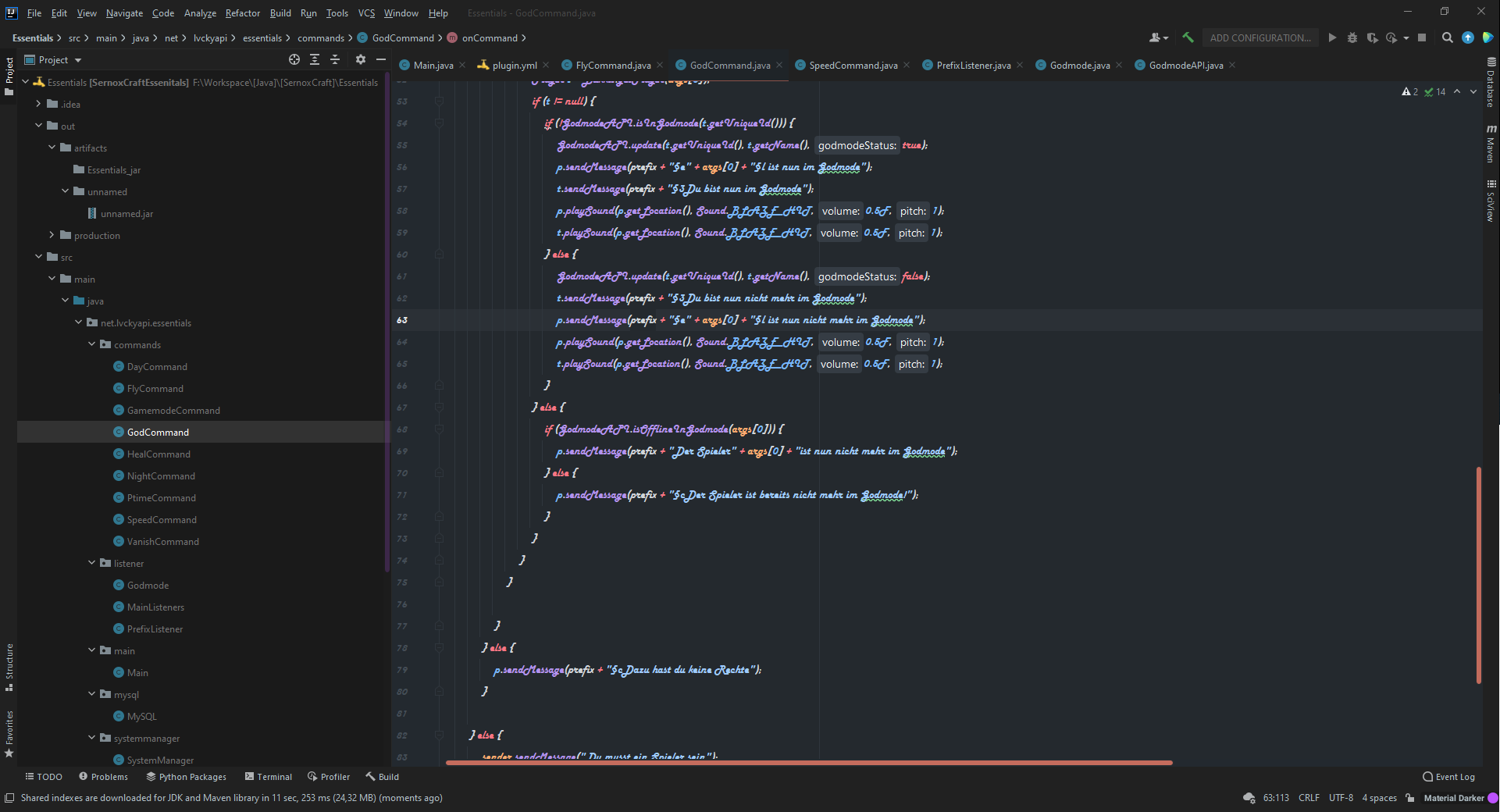Click the Run with Coverage icon
Viewport: 1500px width, 812px height.
[x=1372, y=37]
